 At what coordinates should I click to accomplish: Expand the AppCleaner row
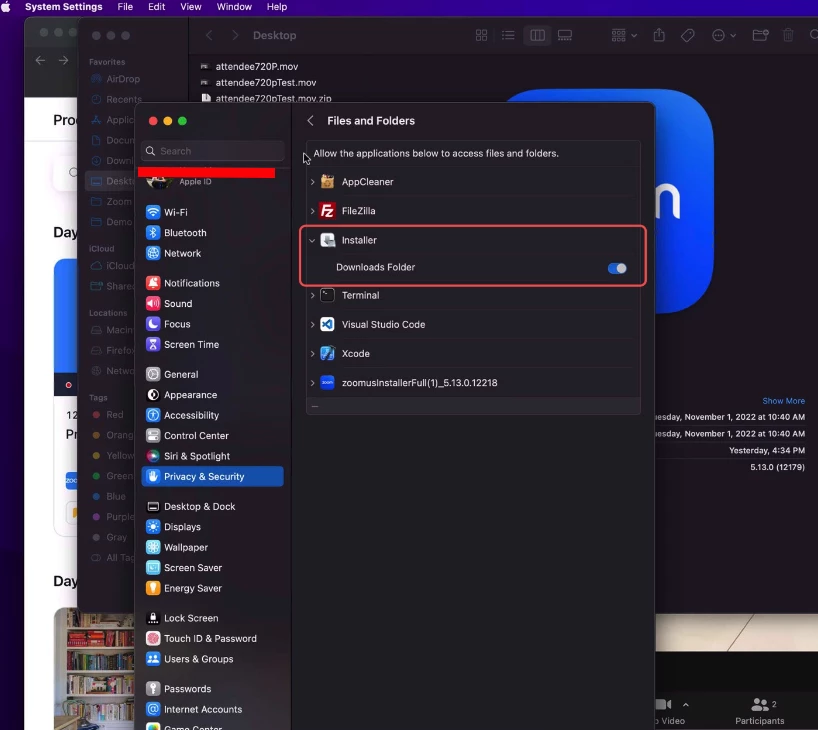point(312,182)
